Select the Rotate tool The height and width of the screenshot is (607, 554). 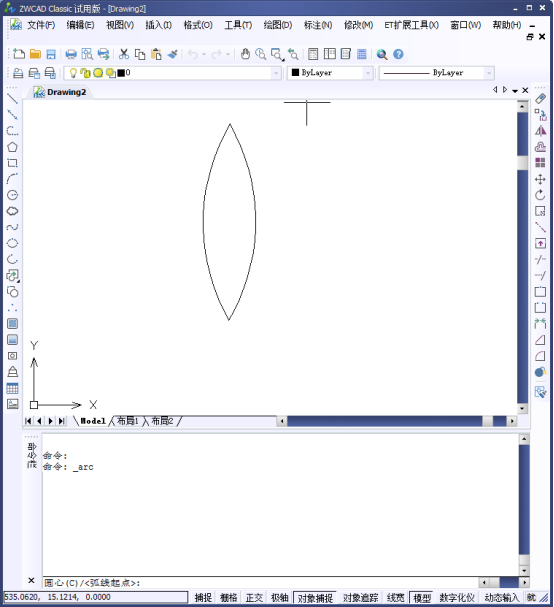(x=540, y=195)
